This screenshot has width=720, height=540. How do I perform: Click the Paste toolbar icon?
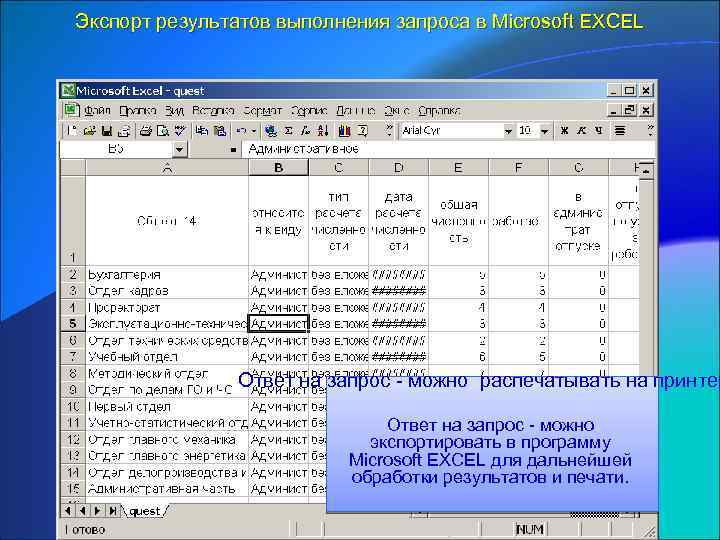[x=219, y=131]
